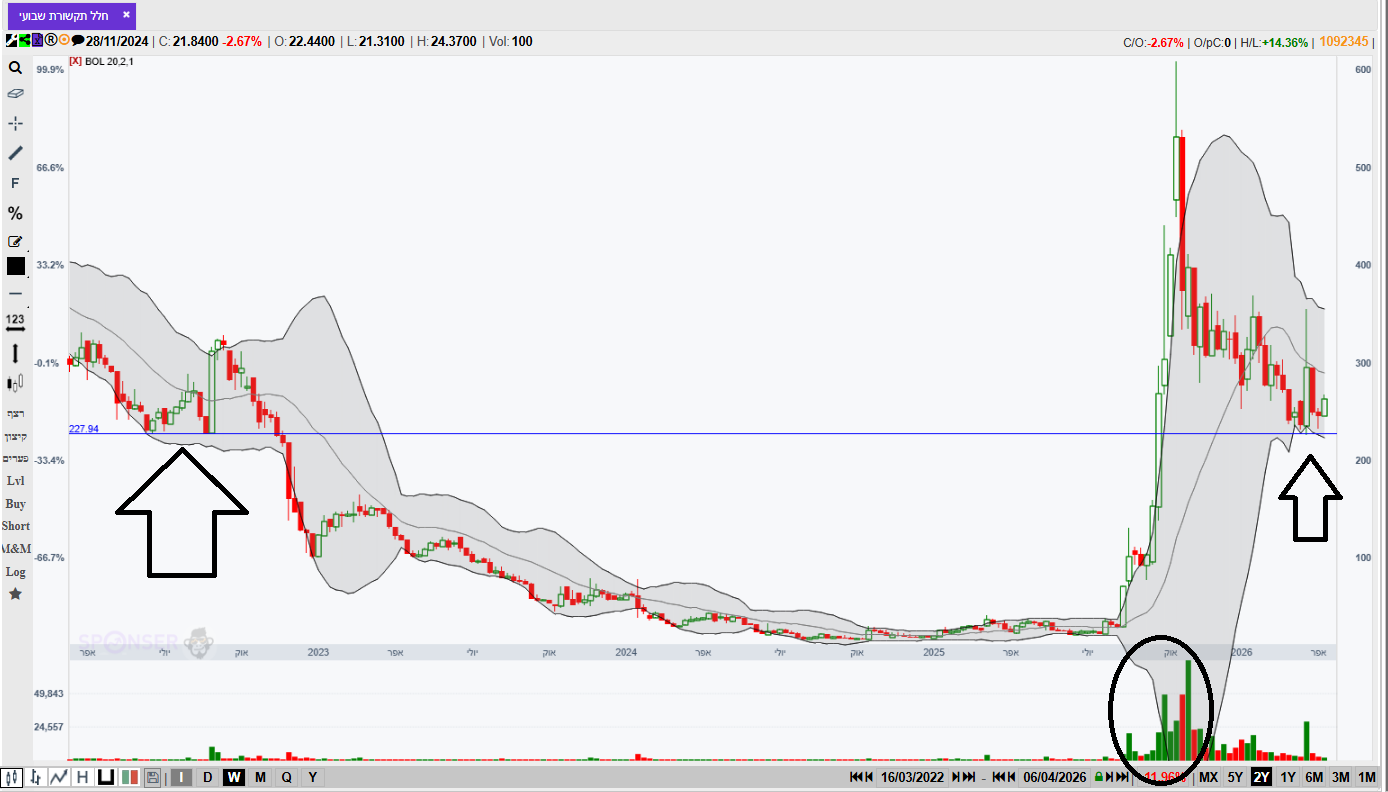Jump start date to first record
The height and width of the screenshot is (792, 1388).
tap(857, 777)
